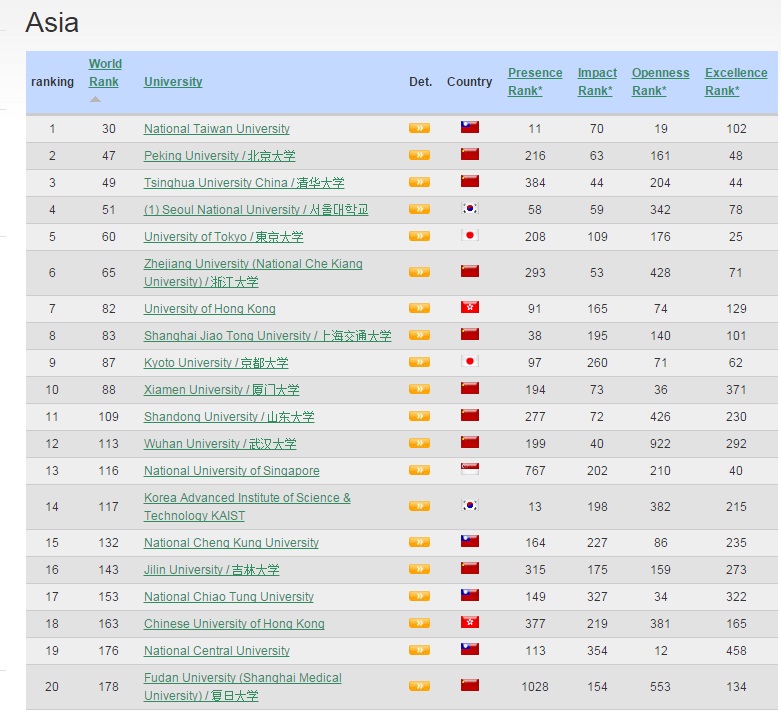Open details icon for Peking University
Viewport: 781px width, 710px height.
click(x=419, y=155)
